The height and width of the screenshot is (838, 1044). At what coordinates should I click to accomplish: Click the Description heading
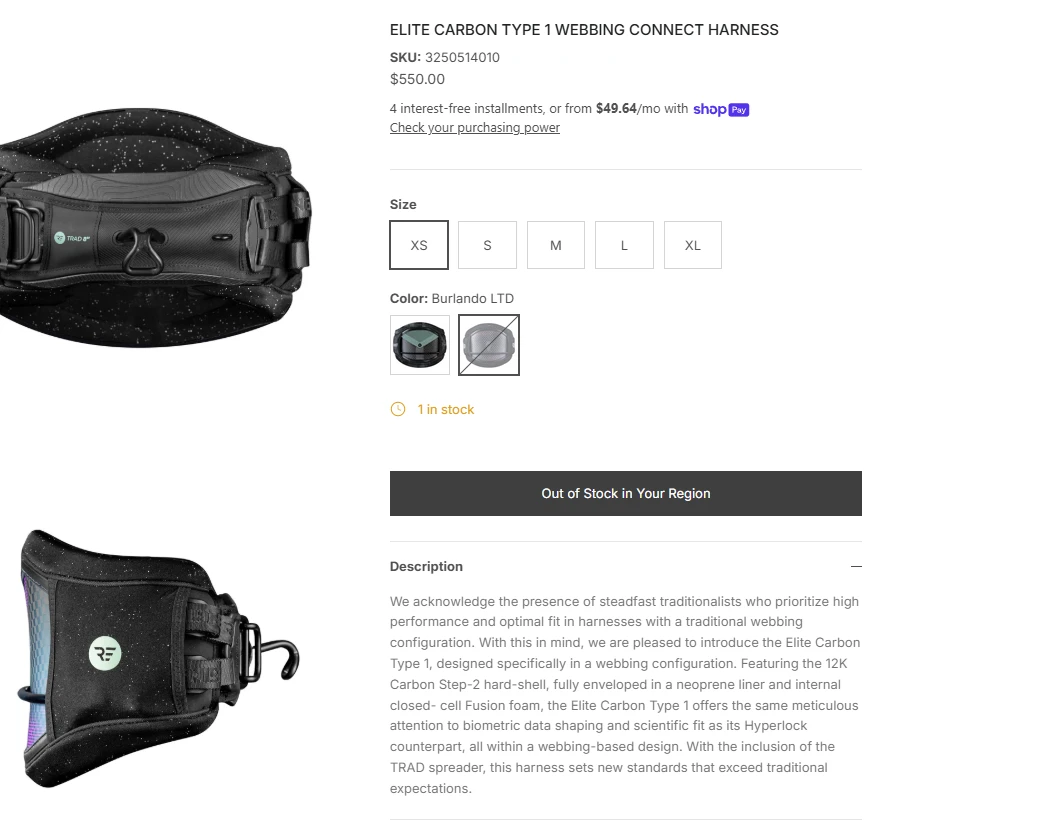click(426, 566)
